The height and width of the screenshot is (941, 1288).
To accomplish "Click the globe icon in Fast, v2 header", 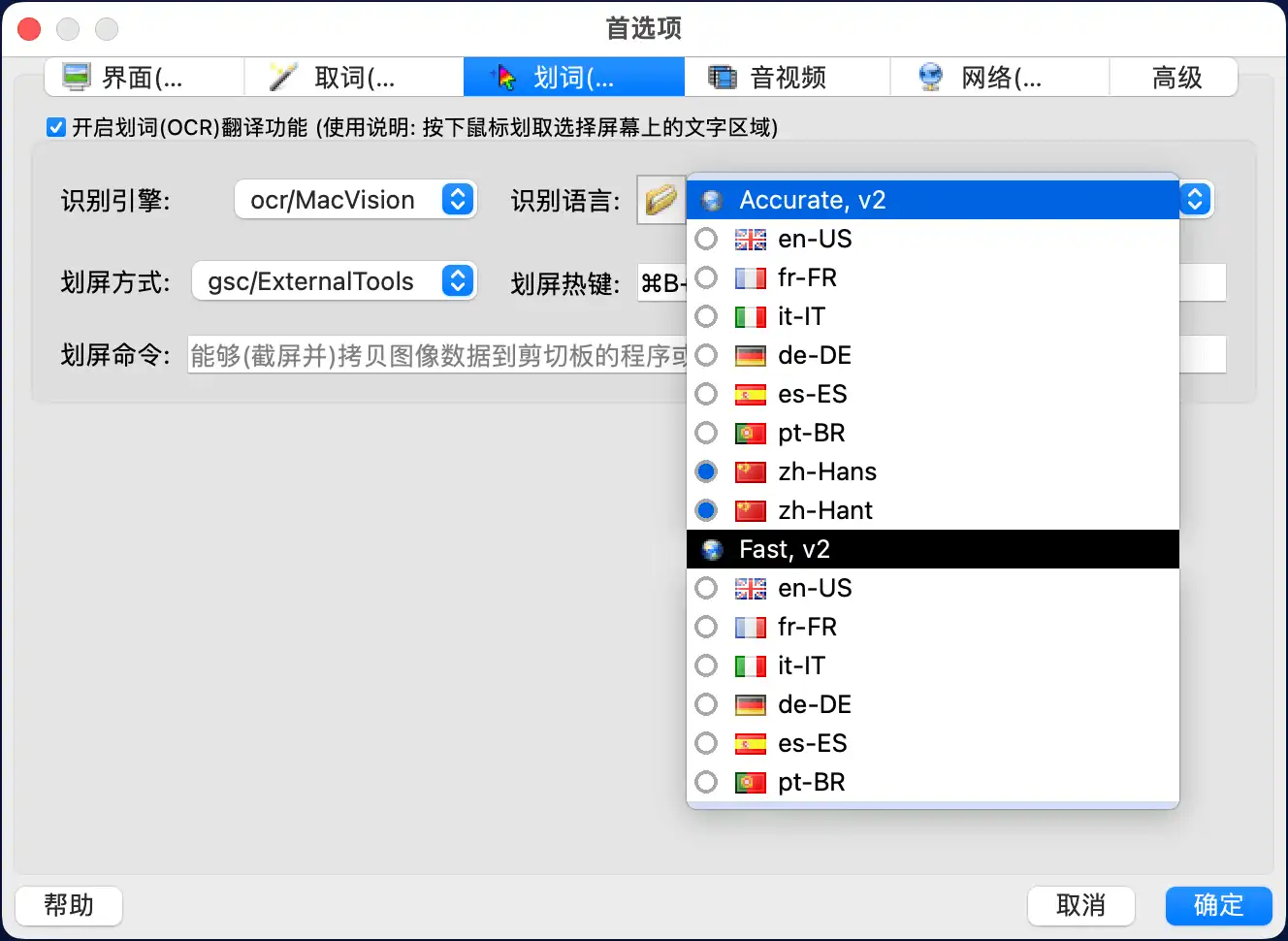I will pyautogui.click(x=712, y=550).
